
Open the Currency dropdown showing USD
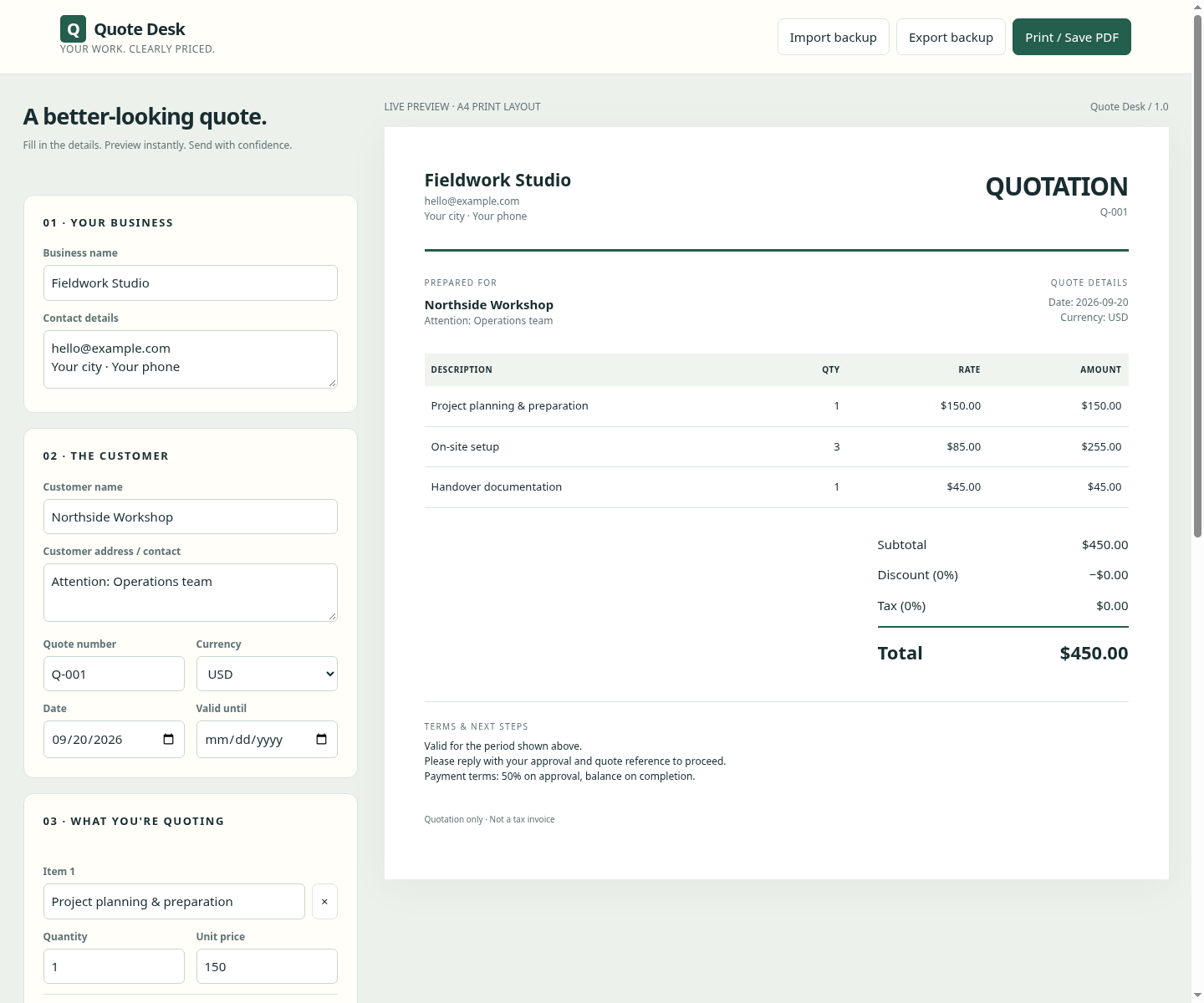(x=267, y=674)
